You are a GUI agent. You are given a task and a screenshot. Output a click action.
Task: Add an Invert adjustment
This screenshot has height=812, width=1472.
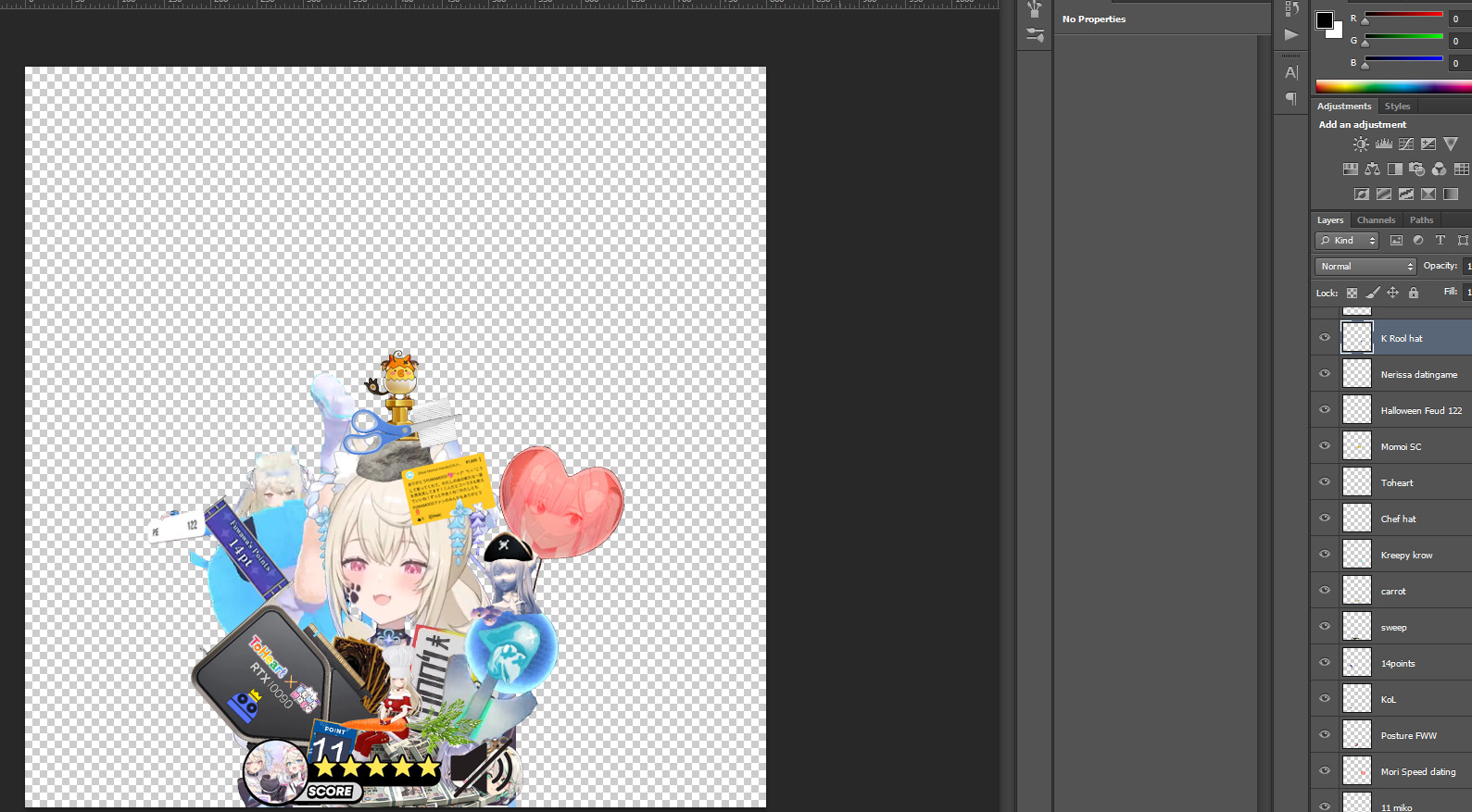coord(1362,194)
